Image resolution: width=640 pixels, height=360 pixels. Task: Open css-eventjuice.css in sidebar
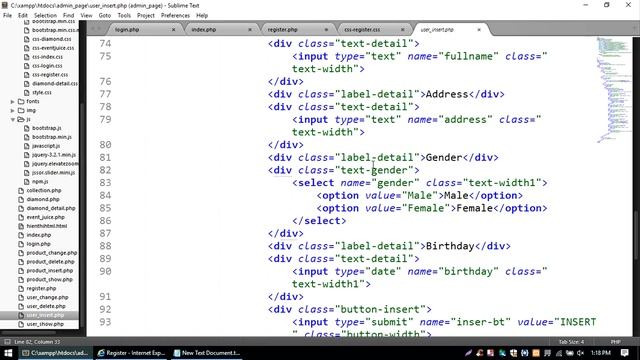tap(53, 48)
